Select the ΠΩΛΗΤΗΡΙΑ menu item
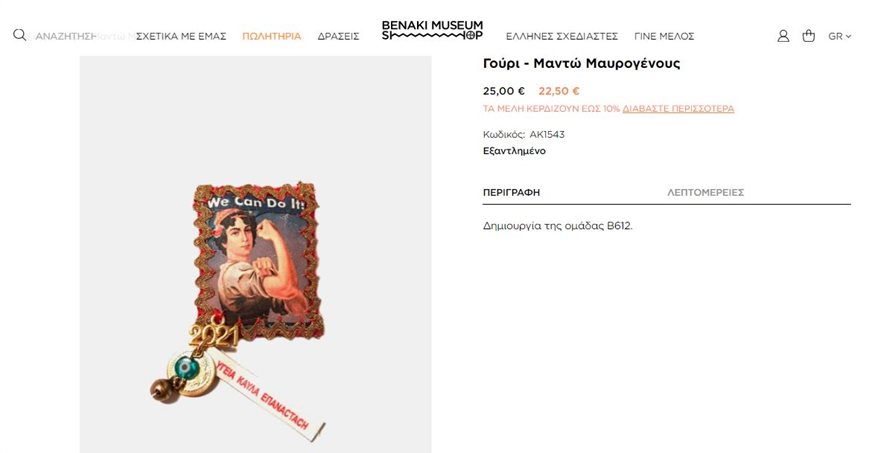This screenshot has width=880, height=453. click(x=272, y=36)
